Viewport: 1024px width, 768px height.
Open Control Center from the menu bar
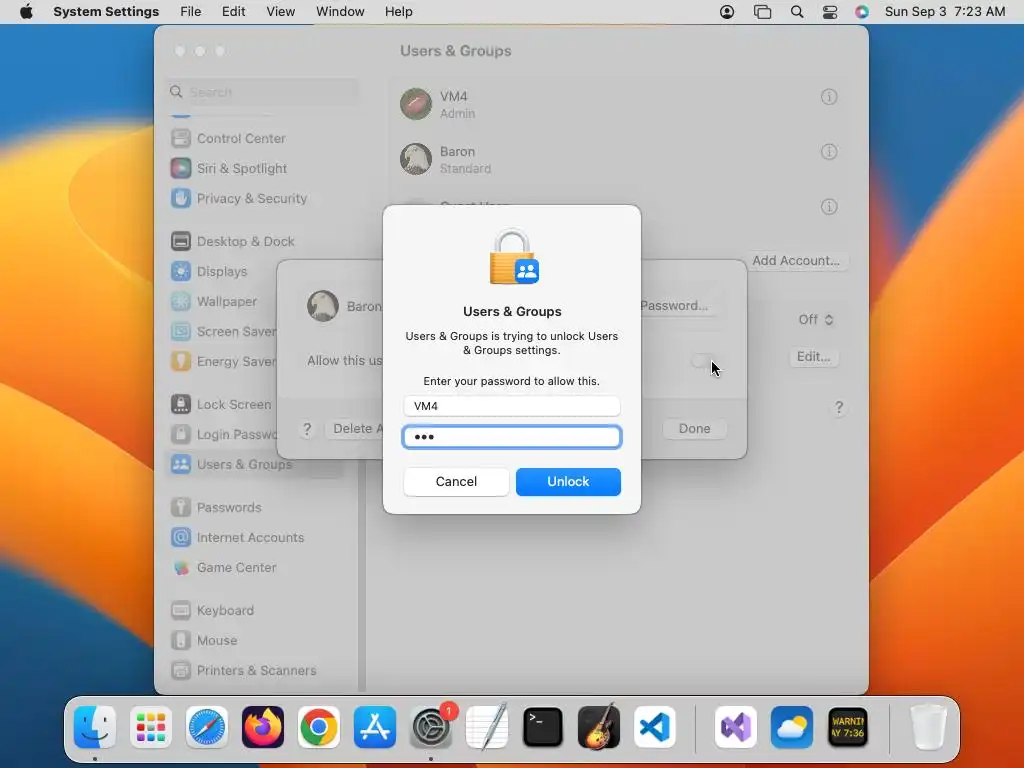click(x=830, y=12)
